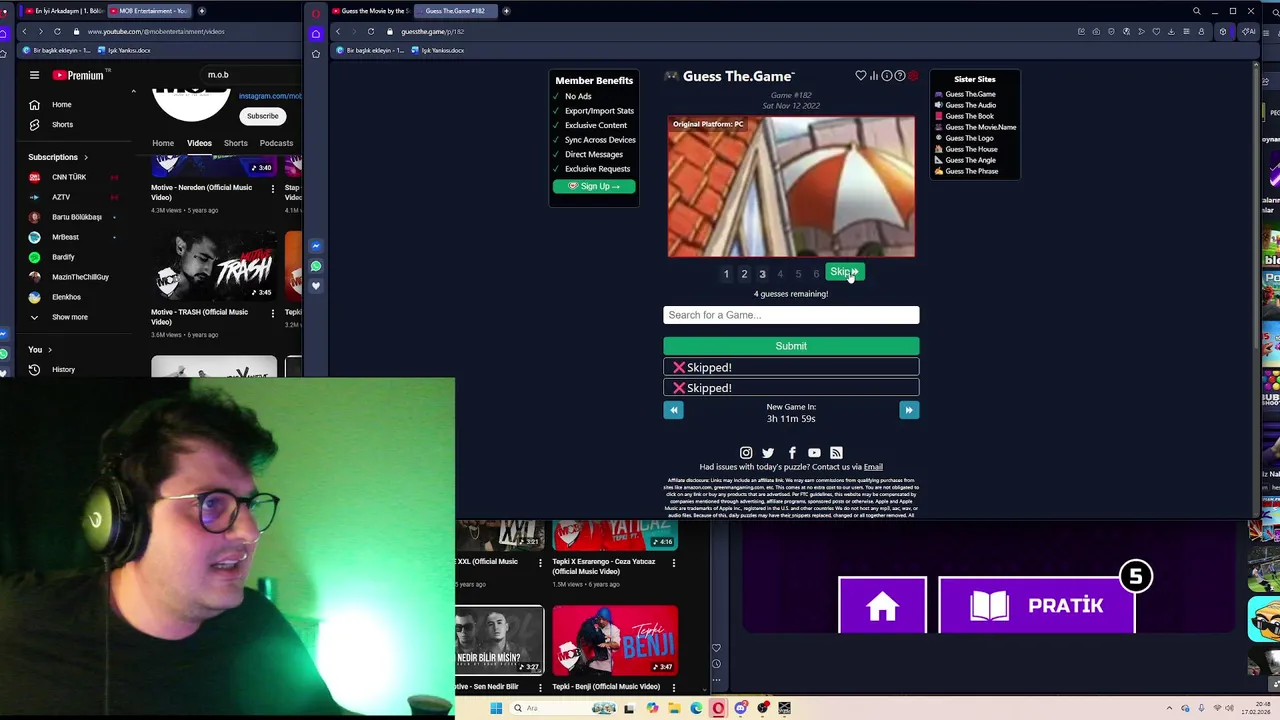Open the Twitter icon below the game
1280x720 pixels.
tap(768, 453)
